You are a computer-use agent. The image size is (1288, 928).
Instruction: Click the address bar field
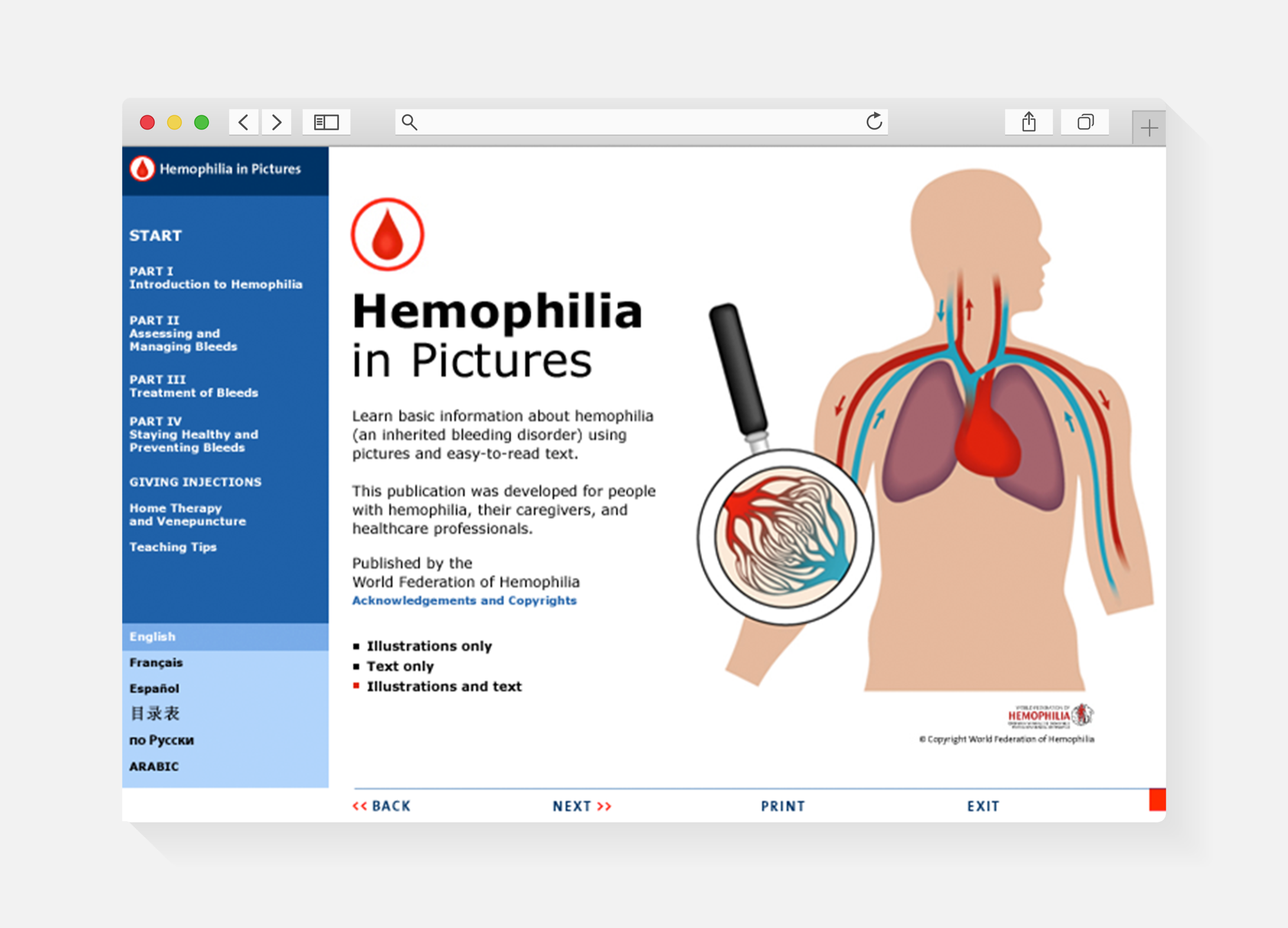pos(641,122)
